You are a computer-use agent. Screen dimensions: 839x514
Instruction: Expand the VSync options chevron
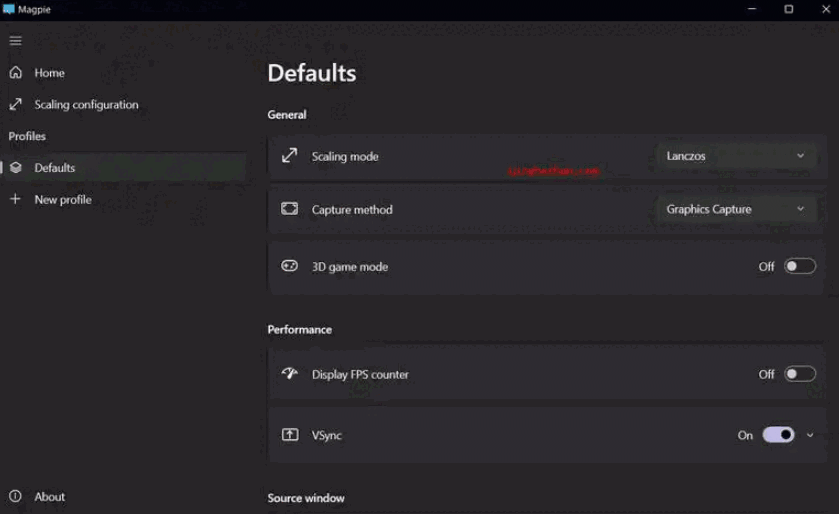810,435
